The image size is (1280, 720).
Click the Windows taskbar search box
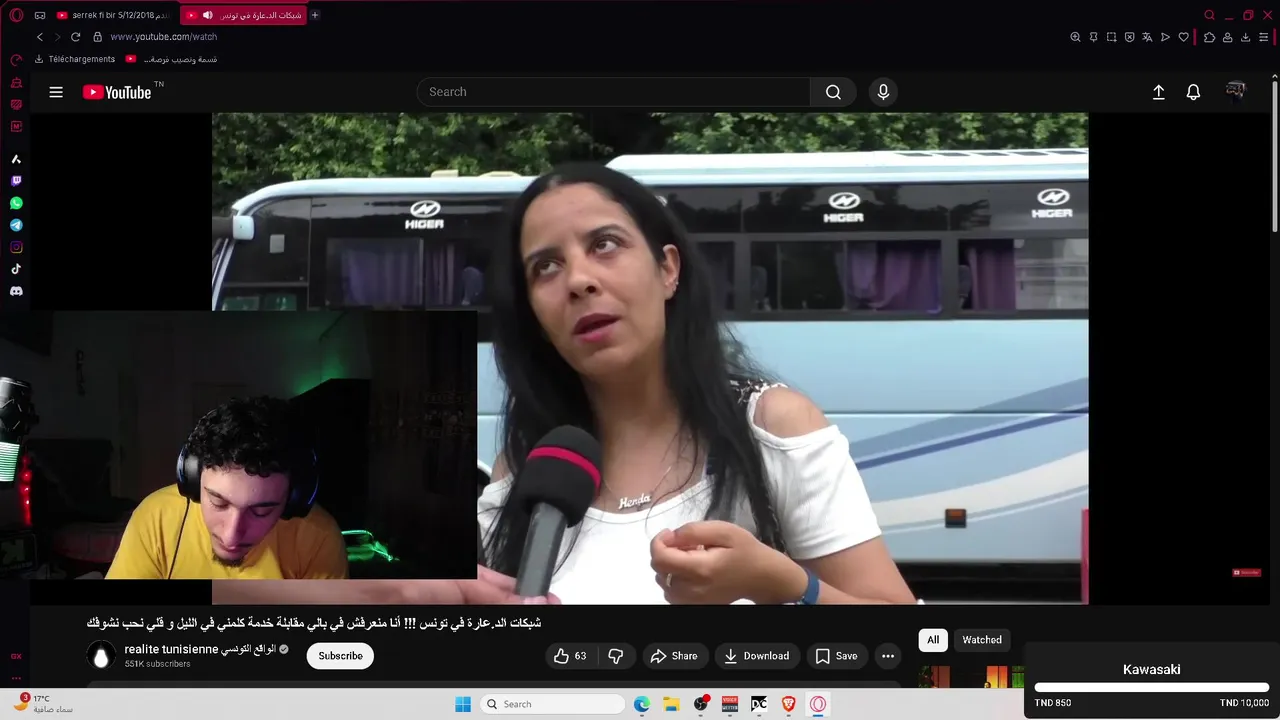553,704
